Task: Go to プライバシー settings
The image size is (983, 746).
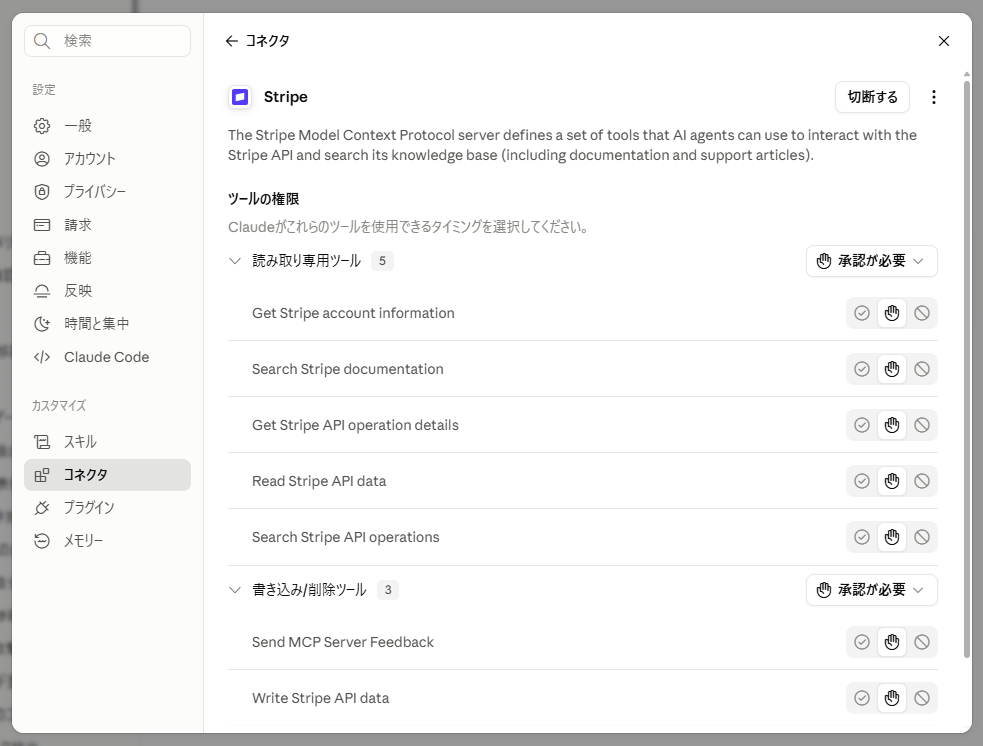Action: pos(107,192)
